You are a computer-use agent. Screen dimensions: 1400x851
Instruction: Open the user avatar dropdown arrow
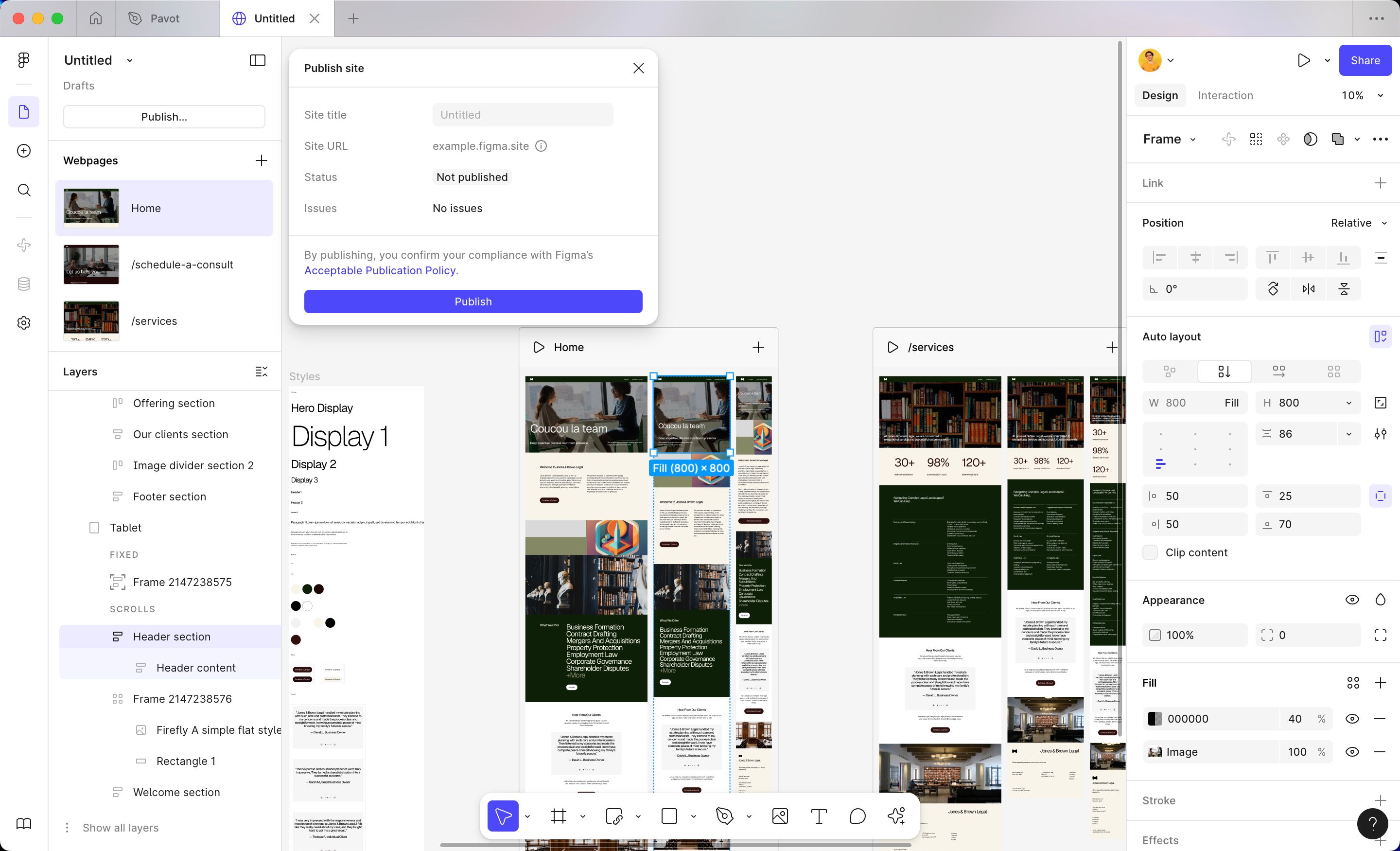1171,60
